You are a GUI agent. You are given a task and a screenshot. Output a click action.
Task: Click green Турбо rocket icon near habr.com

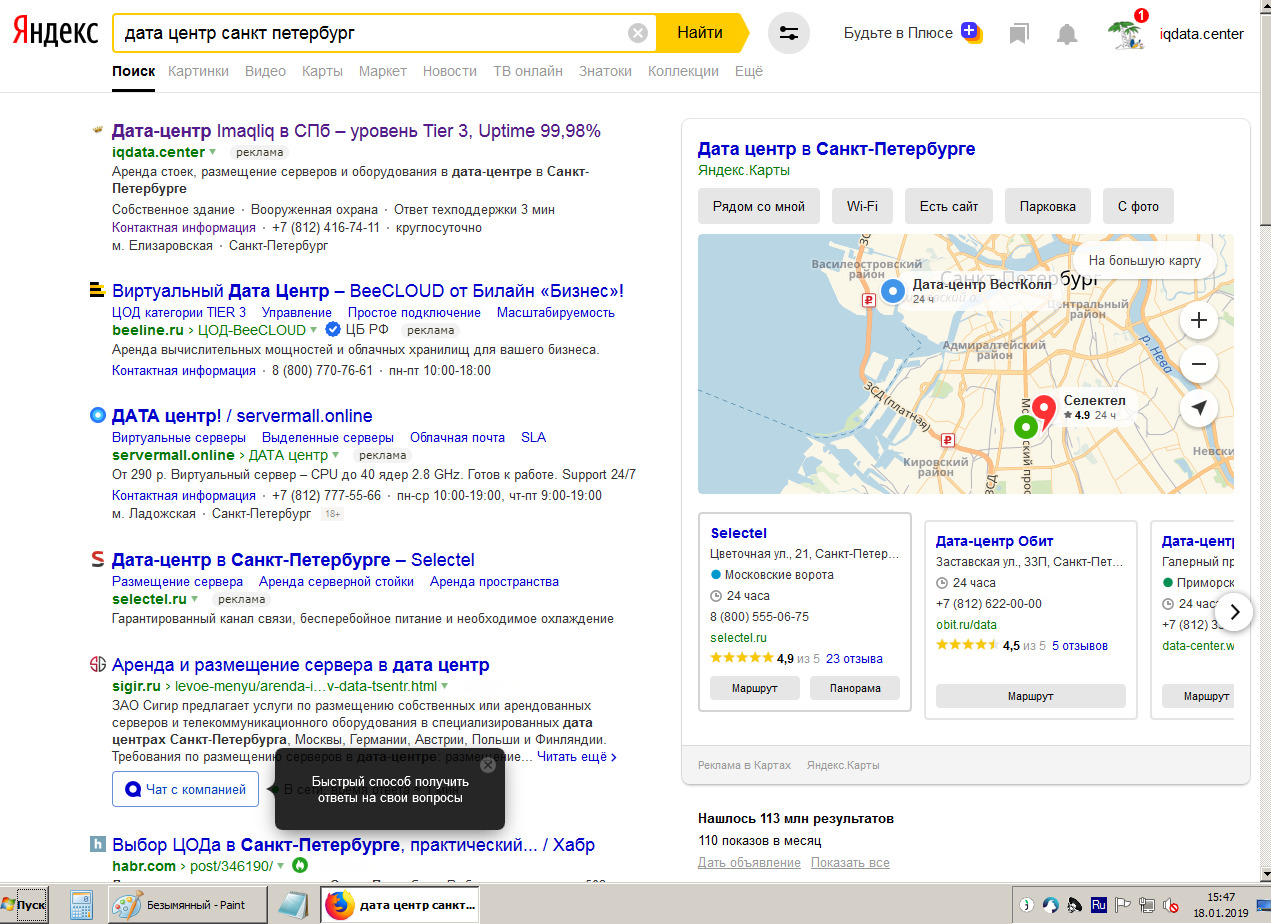point(299,866)
